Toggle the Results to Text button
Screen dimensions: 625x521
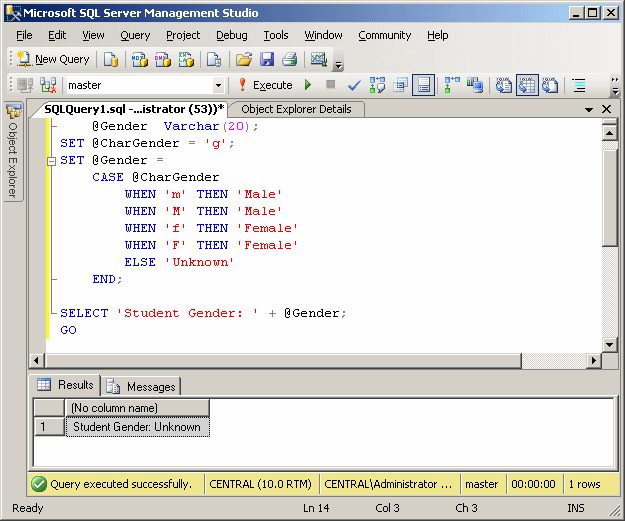pos(504,85)
